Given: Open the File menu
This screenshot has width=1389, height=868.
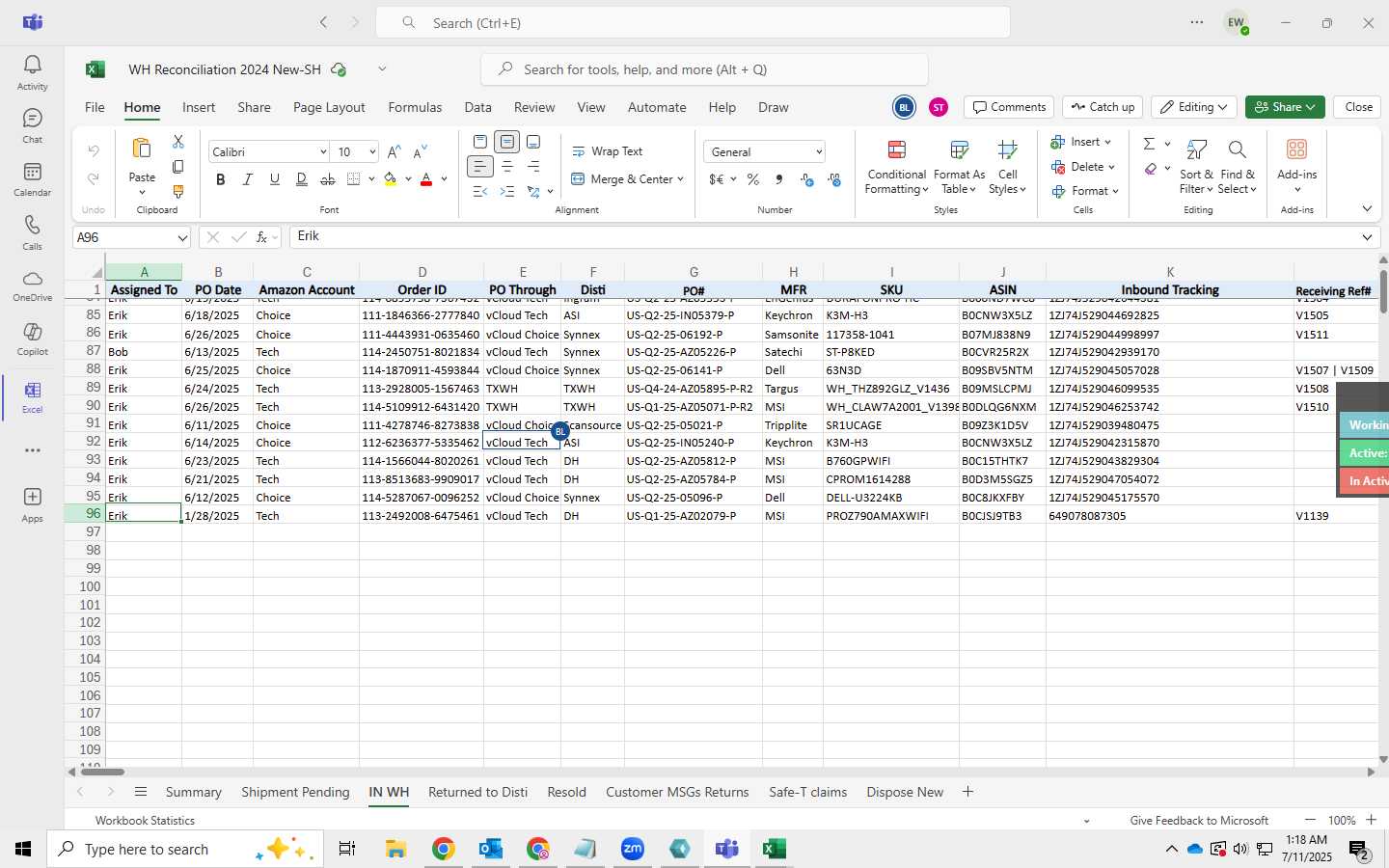Looking at the screenshot, I should tap(95, 107).
